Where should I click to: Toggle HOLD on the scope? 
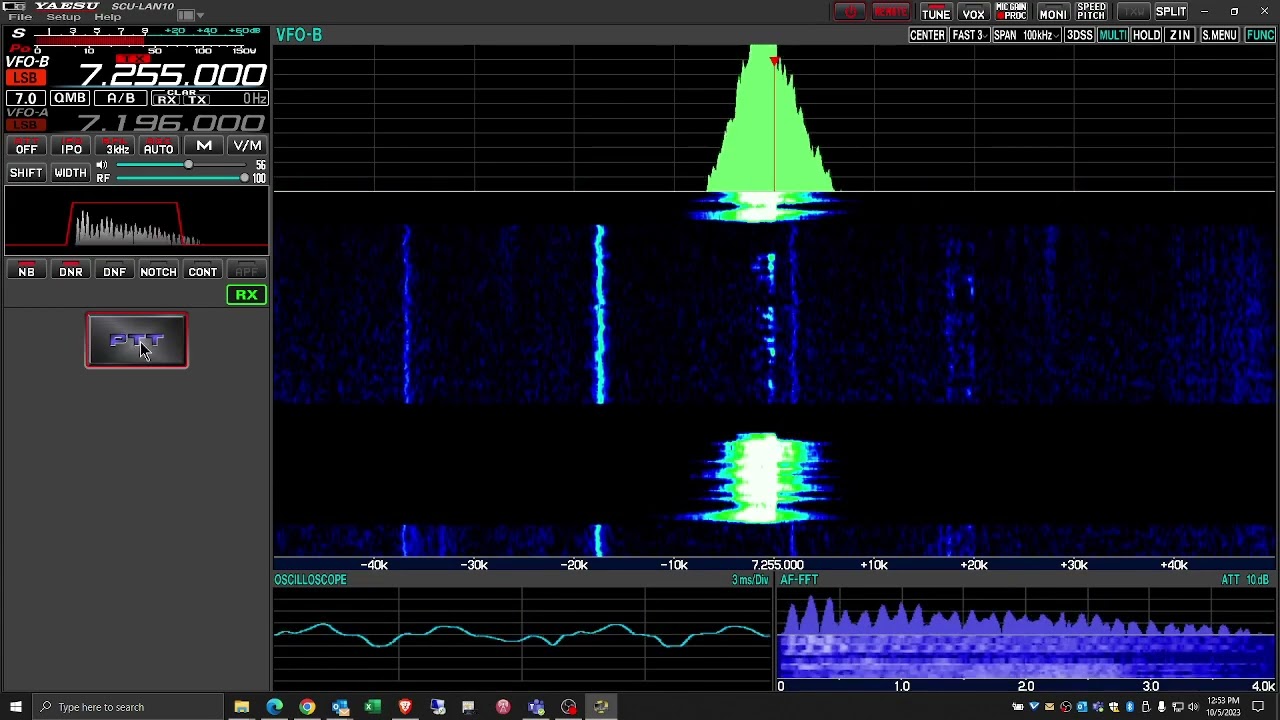[x=1146, y=35]
